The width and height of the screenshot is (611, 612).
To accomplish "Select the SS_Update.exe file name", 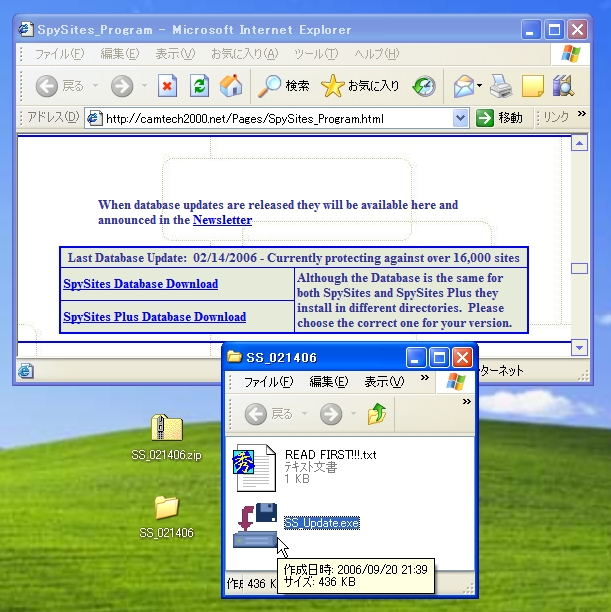I will [322, 523].
